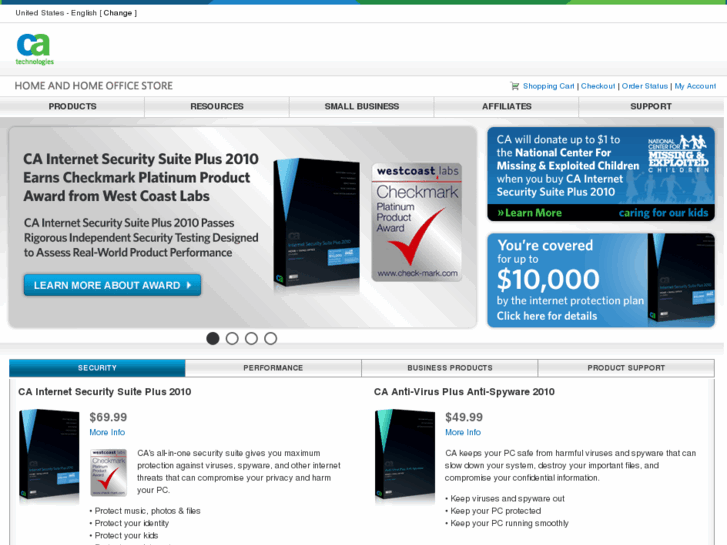
Task: Click the CA Anti-Virus Plus product box thumbnail
Action: (x=405, y=455)
